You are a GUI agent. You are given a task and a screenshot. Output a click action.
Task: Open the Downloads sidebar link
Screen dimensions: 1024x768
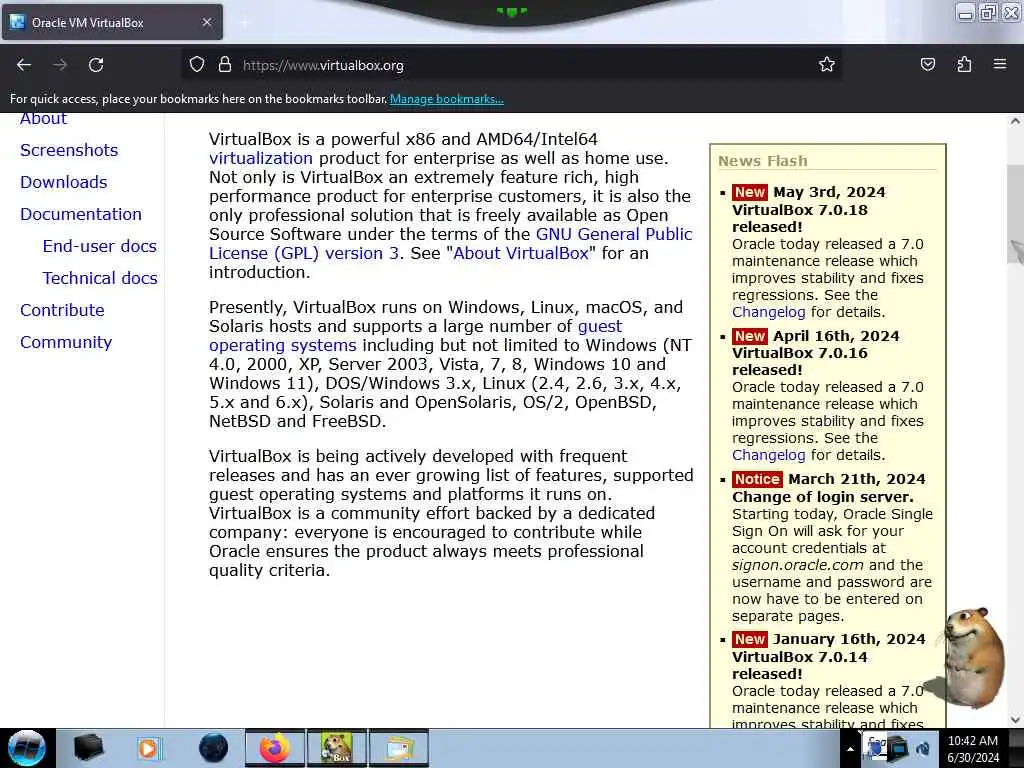point(63,182)
